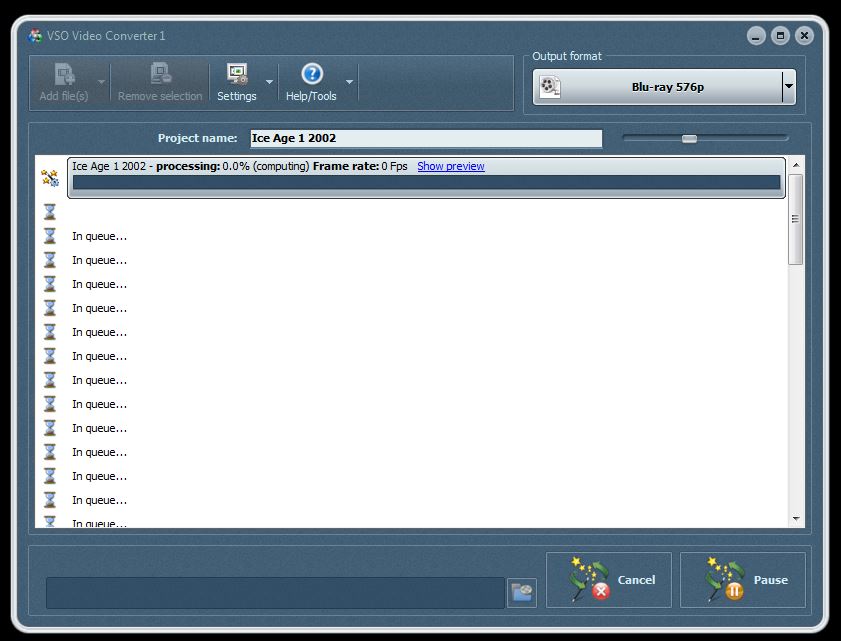
Task: Click the VSO Video Converter title bar icon
Action: click(35, 36)
